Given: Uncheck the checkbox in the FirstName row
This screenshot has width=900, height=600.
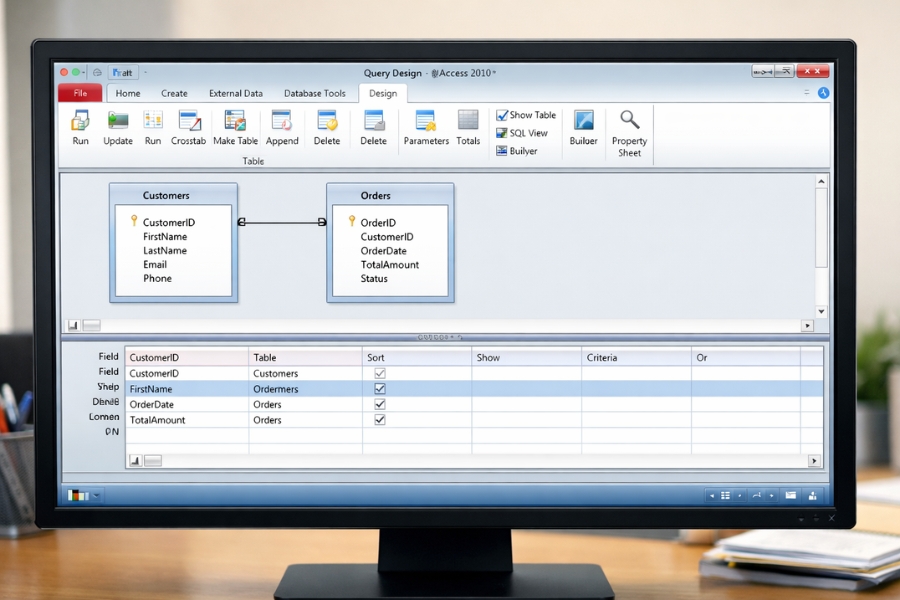Looking at the screenshot, I should tap(379, 388).
